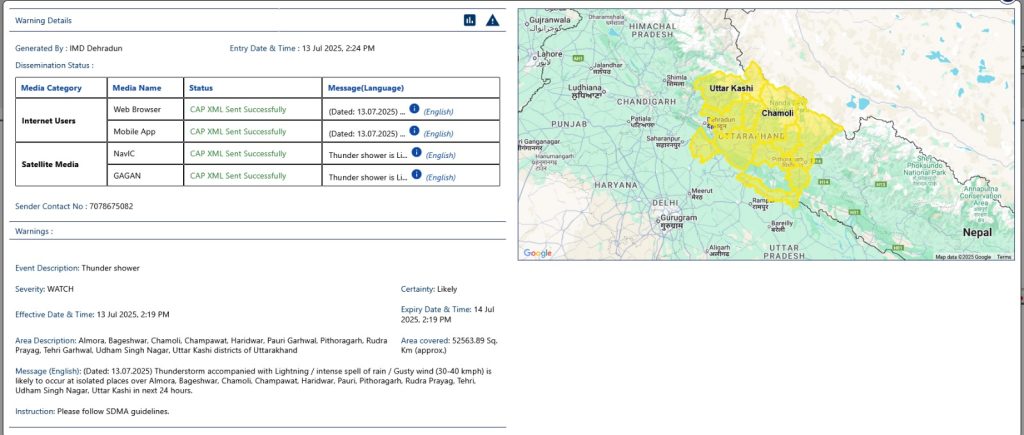Click the Warning Details heading
The image size is (1024, 435).
click(44, 20)
